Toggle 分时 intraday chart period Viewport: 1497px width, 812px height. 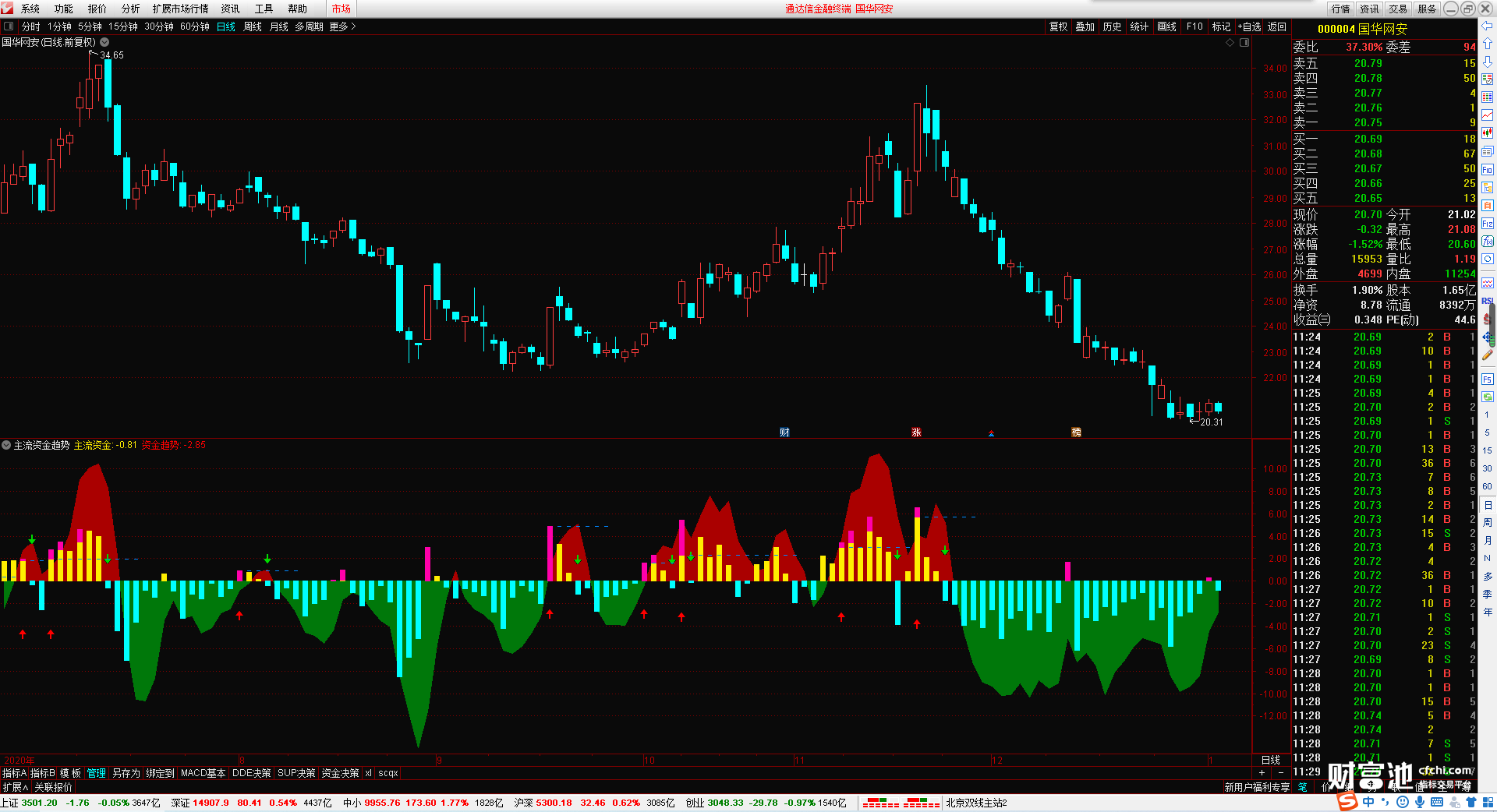31,26
